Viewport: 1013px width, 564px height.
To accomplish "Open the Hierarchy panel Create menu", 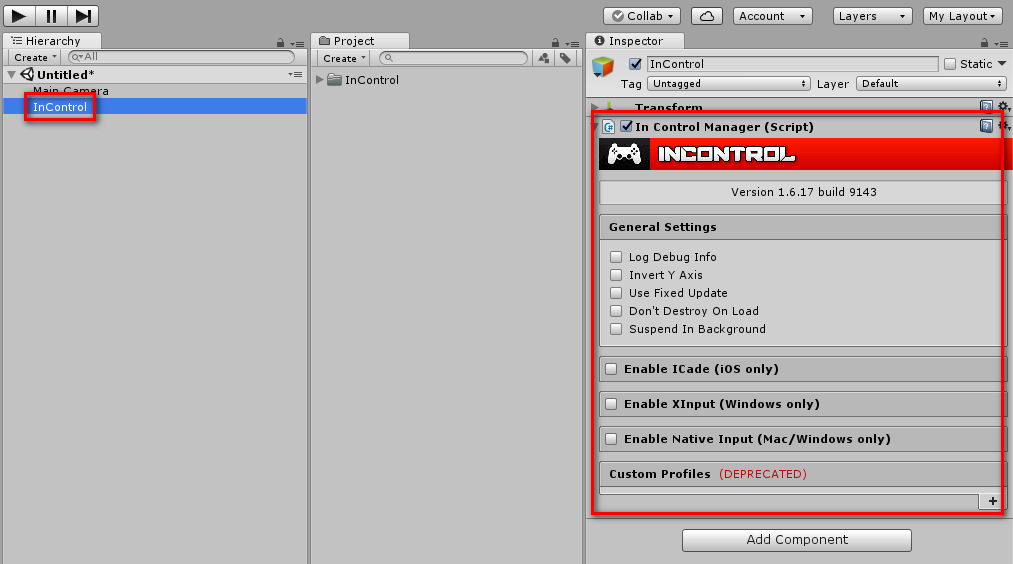I will [x=36, y=57].
